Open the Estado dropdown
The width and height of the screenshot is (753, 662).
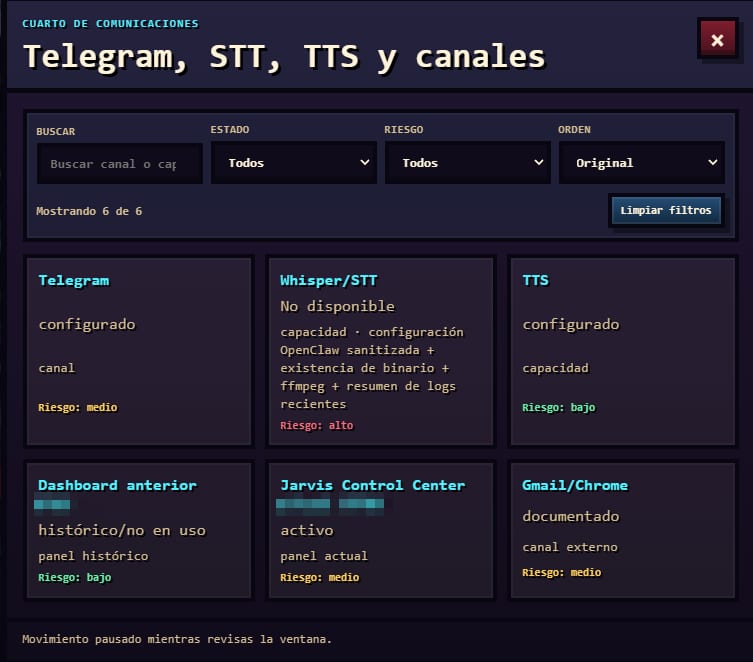coord(293,163)
